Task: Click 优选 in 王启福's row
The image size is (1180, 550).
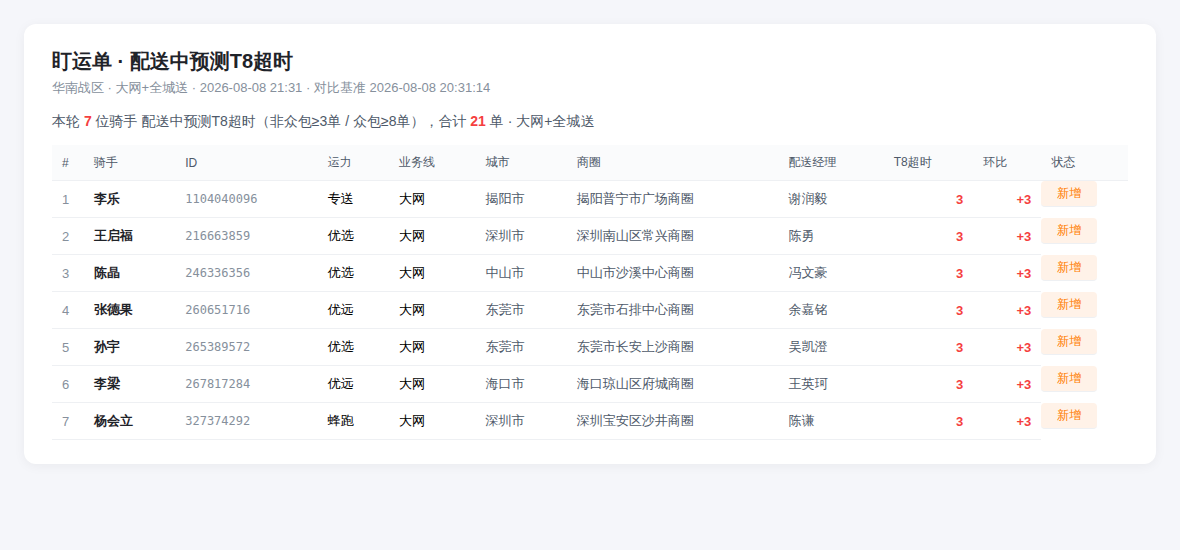Action: (x=340, y=236)
